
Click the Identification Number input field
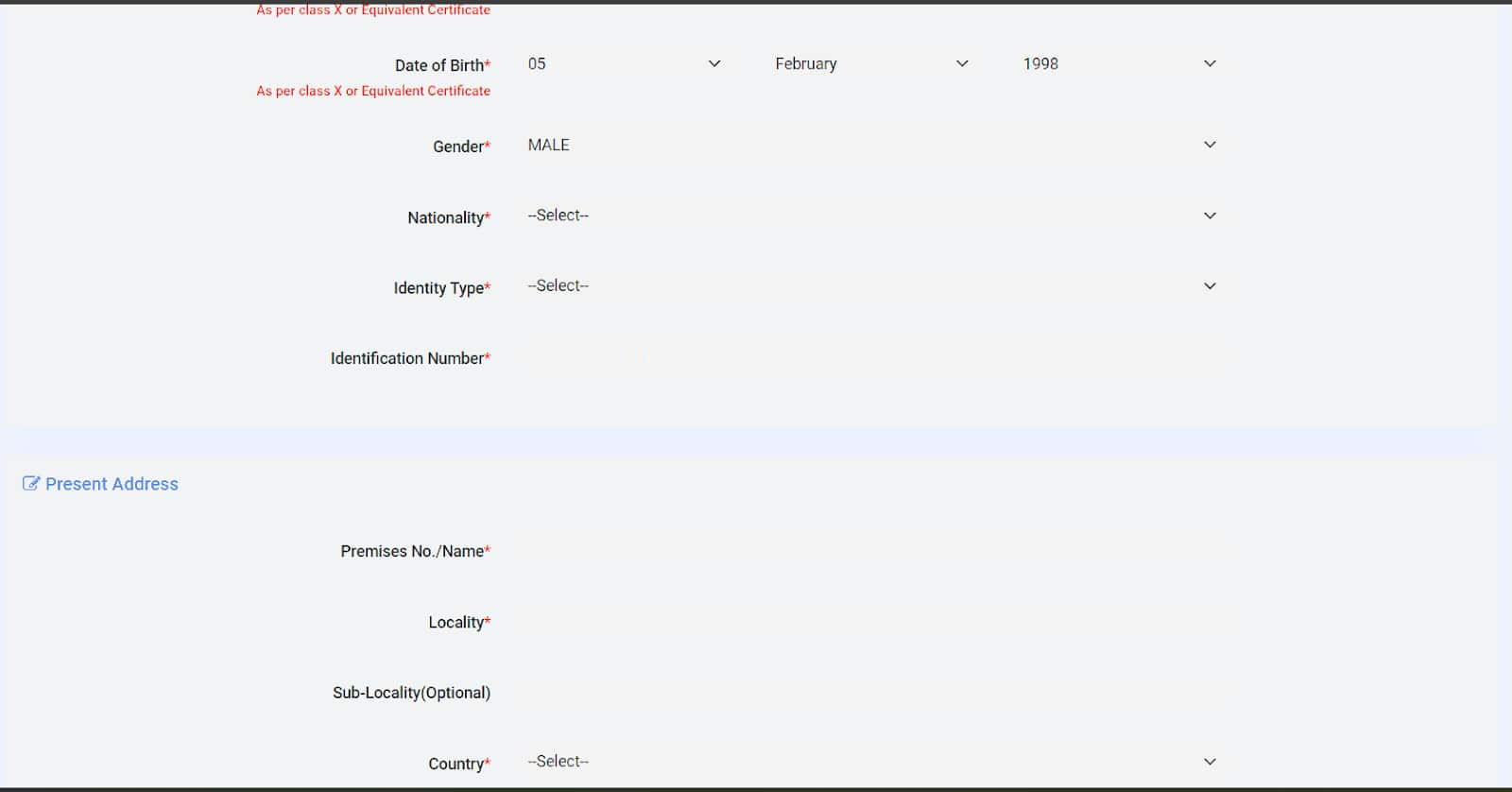[x=871, y=357]
